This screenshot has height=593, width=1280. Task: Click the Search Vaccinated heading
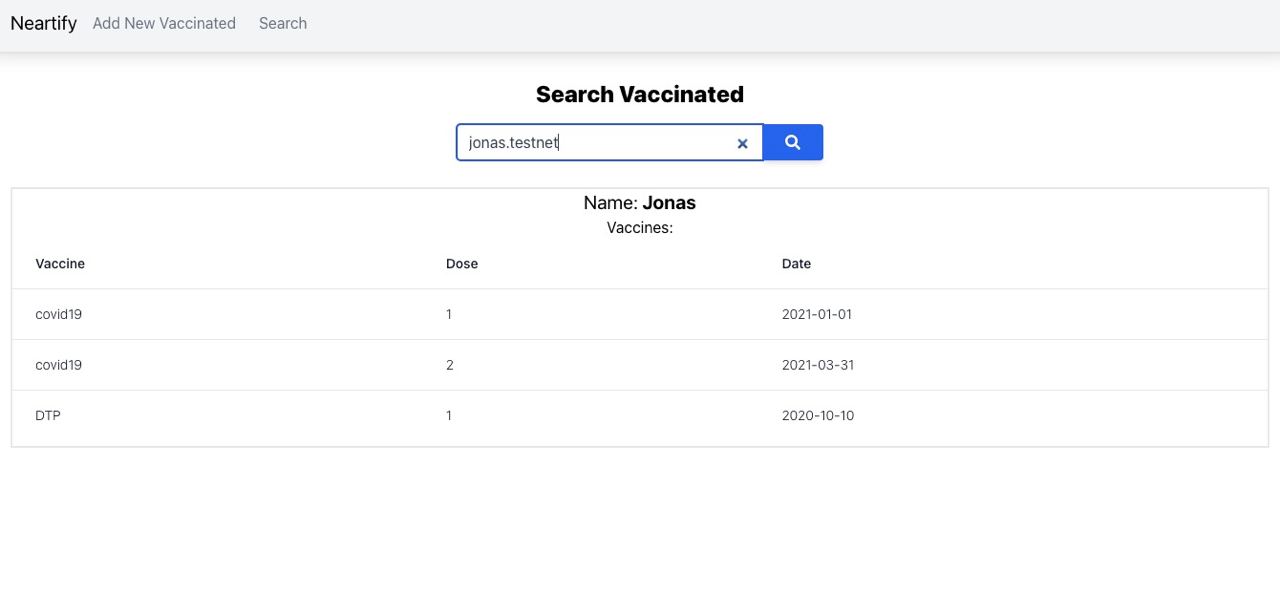[x=639, y=94]
